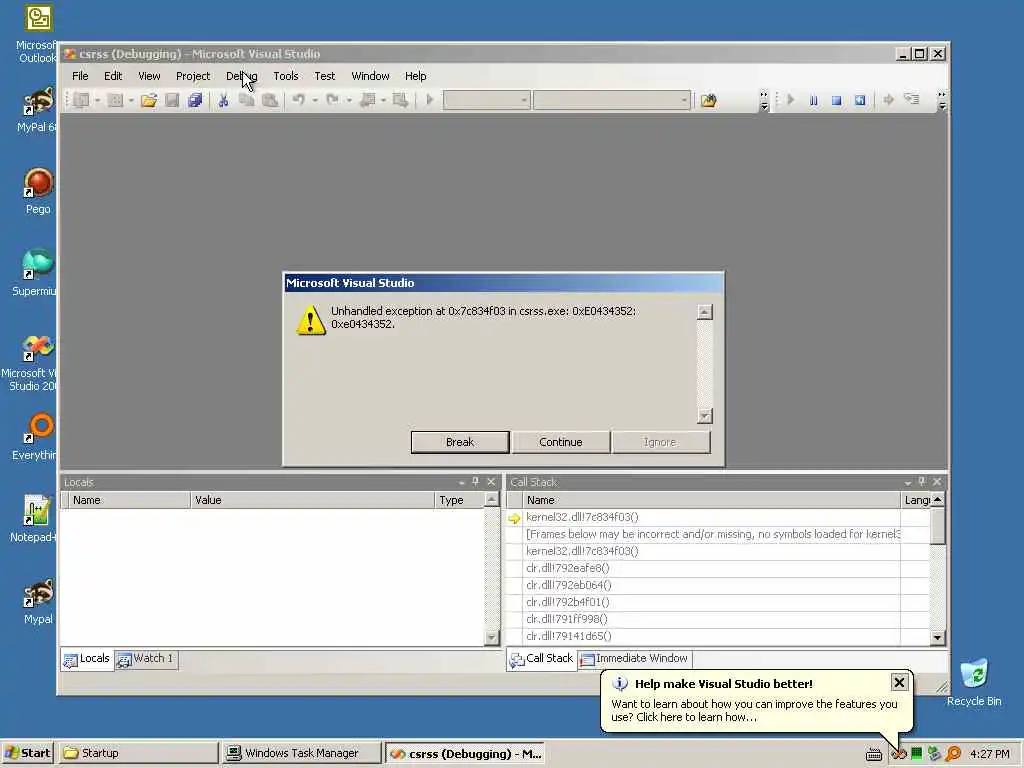Select the Call Stack tab
1024x768 pixels.
pos(541,659)
